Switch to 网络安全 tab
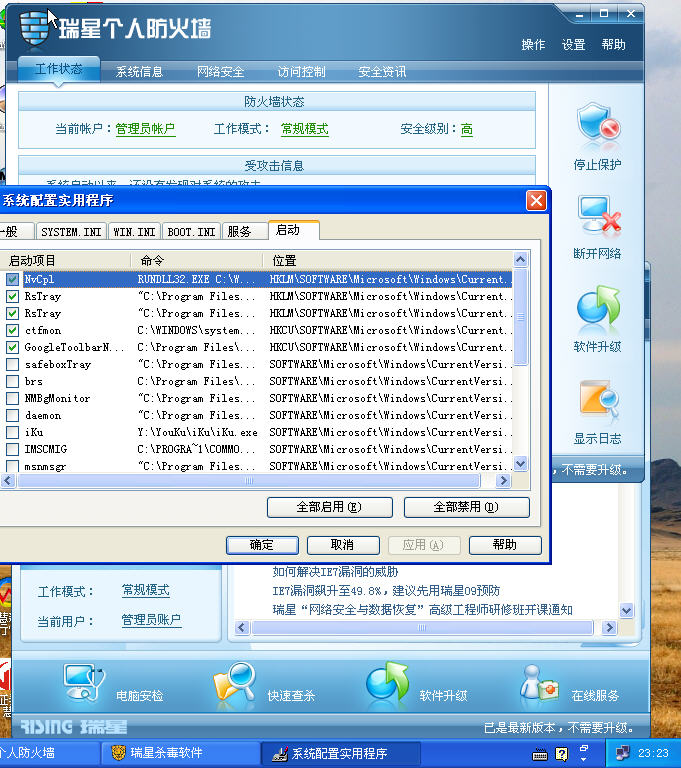The image size is (681, 768). coord(220,72)
